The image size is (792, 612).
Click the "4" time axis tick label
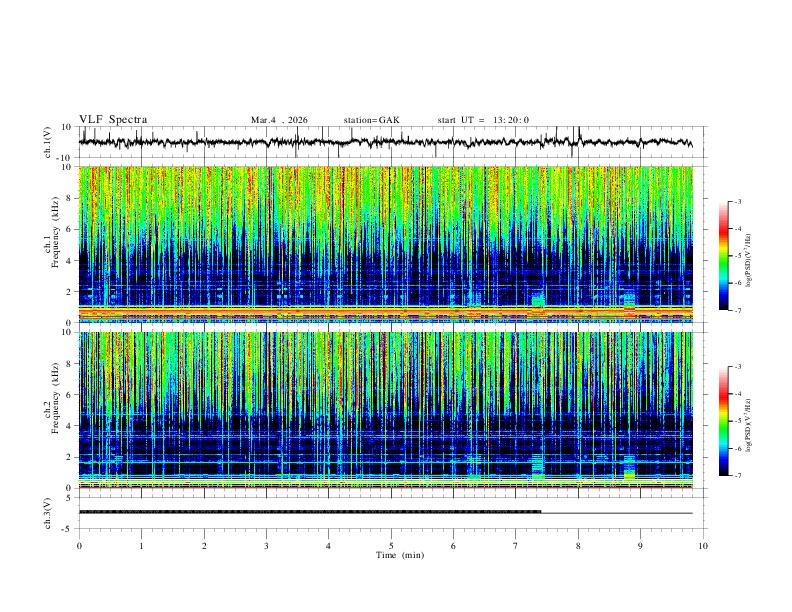tap(328, 546)
